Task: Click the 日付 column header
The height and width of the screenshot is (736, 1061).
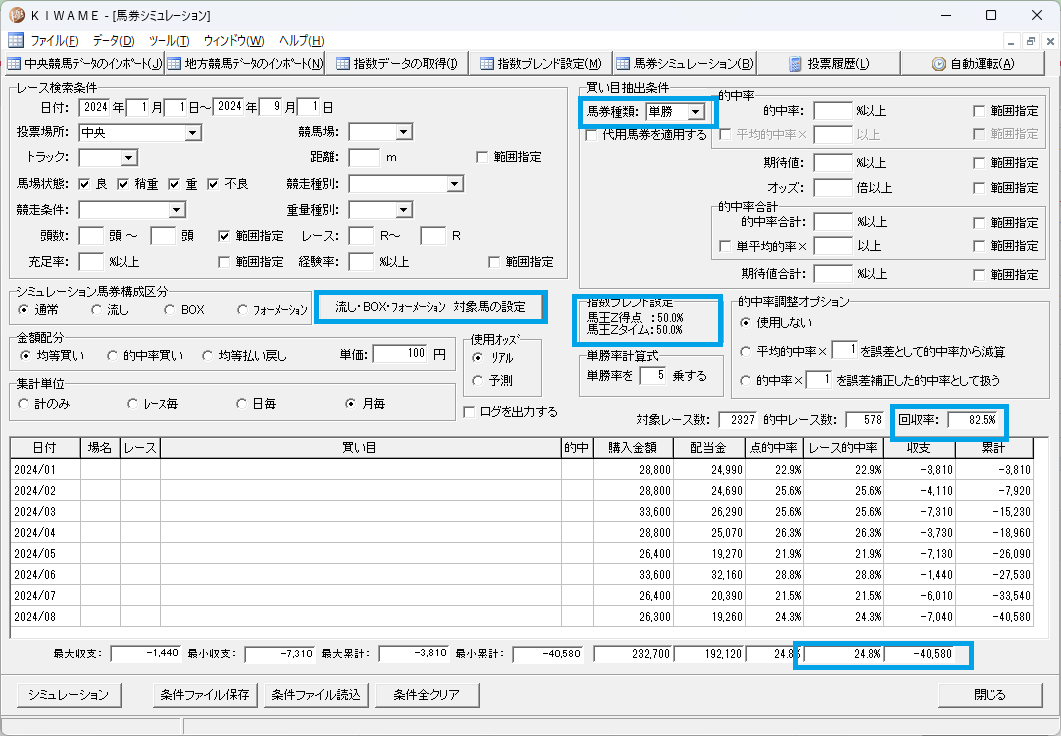Action: [x=45, y=448]
